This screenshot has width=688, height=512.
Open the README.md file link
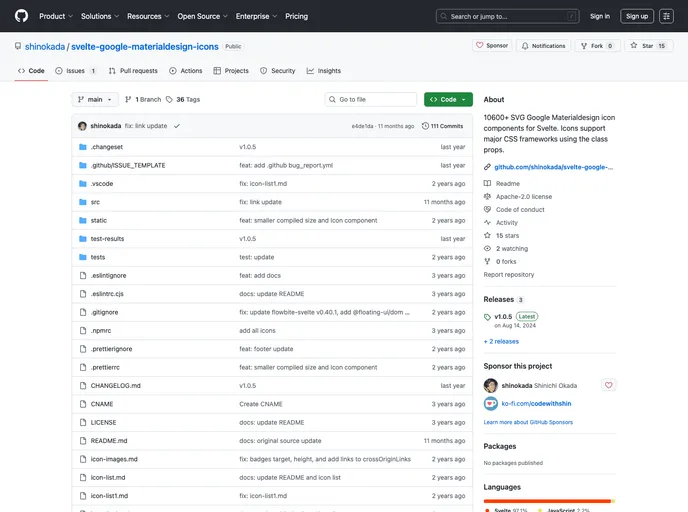pos(109,440)
